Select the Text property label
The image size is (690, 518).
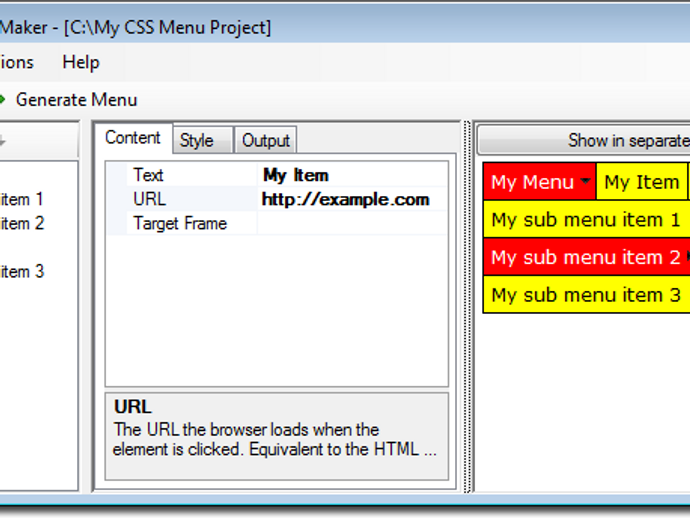[x=148, y=175]
